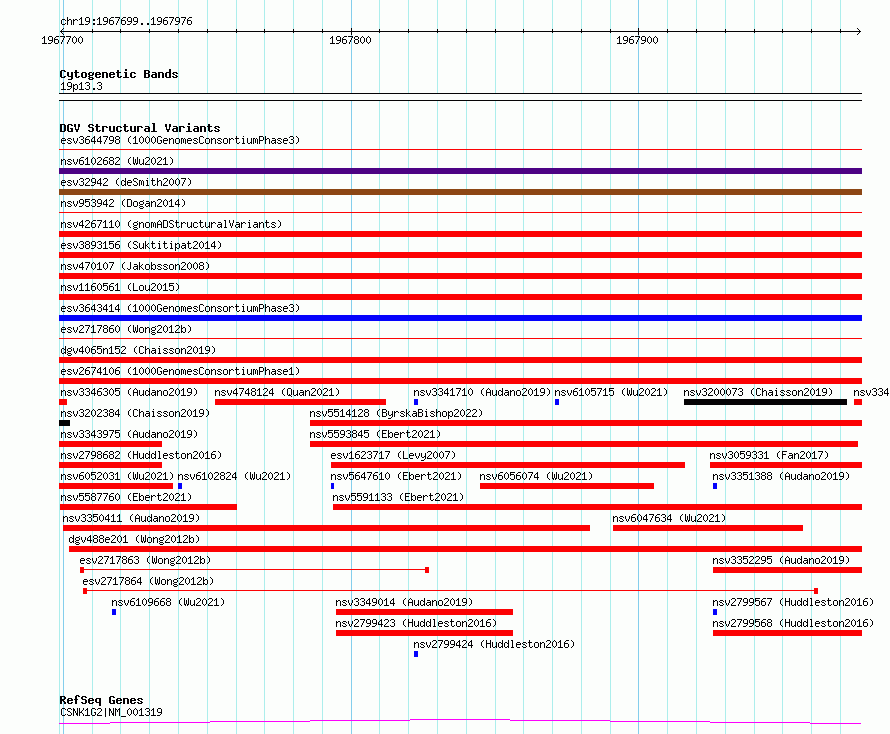Open nsv5591133 (Ebert2021) label

pyautogui.click(x=398, y=497)
